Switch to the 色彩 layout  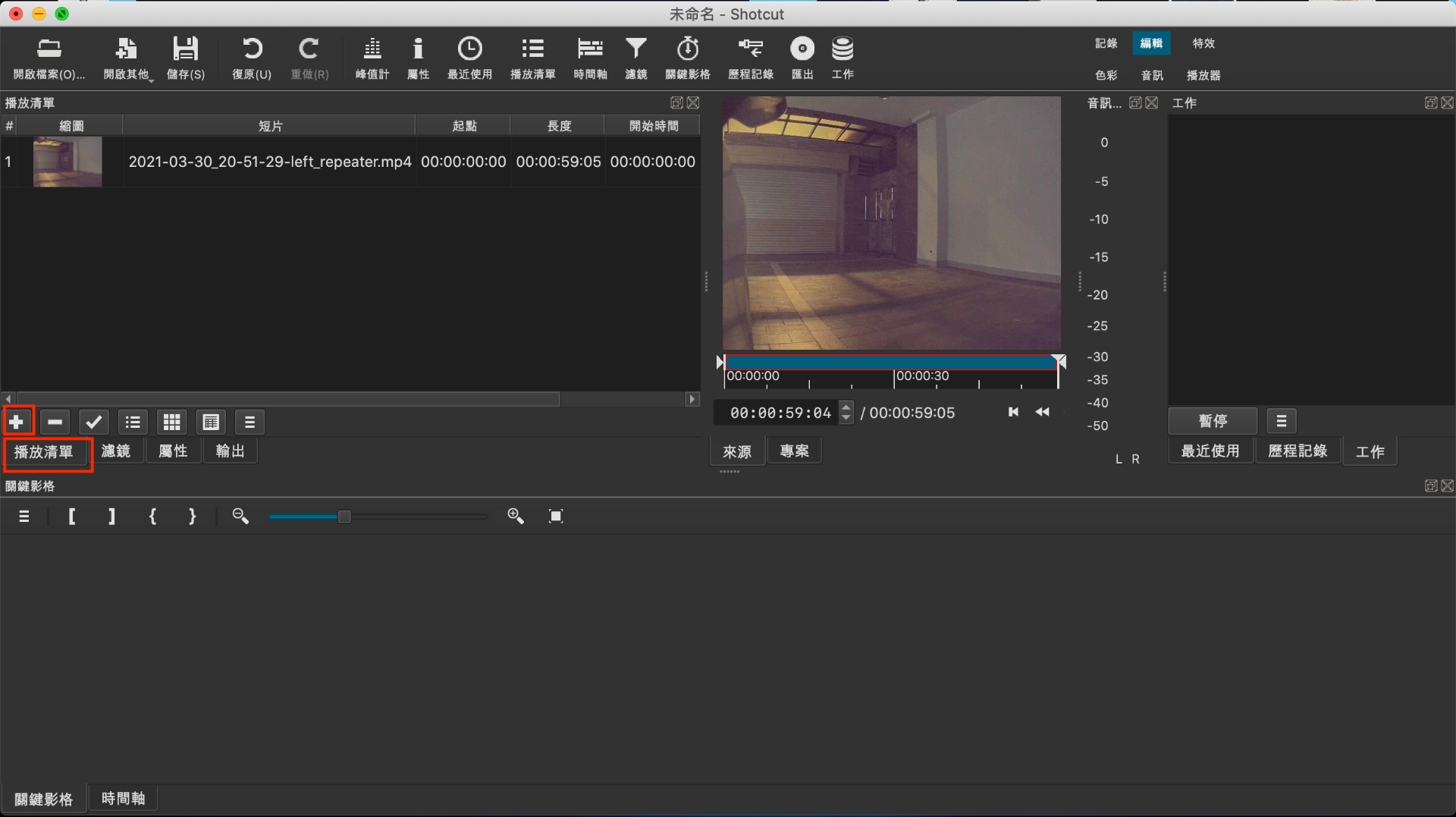coord(1106,75)
